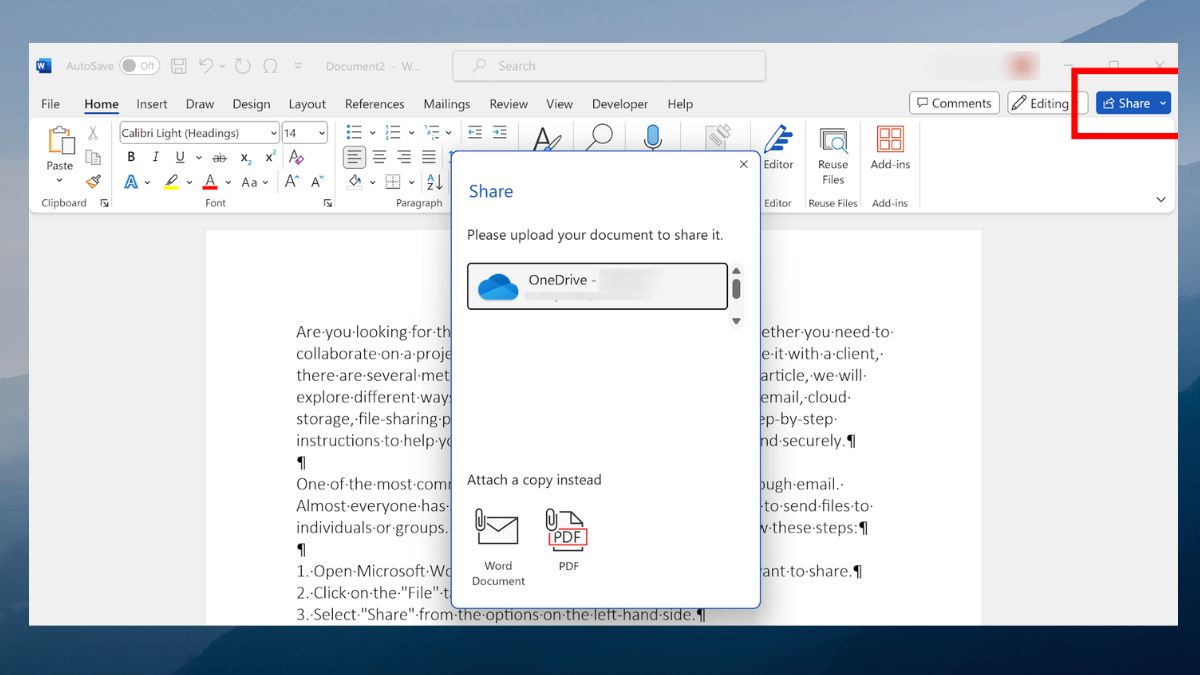Close the Share dialog

743,164
